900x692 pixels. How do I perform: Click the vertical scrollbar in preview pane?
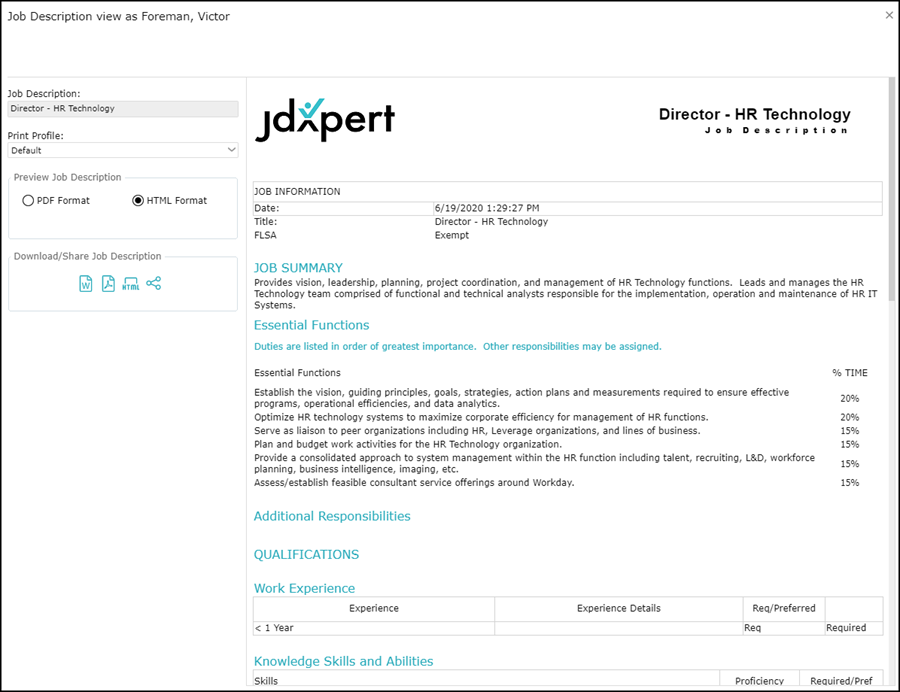[890, 300]
